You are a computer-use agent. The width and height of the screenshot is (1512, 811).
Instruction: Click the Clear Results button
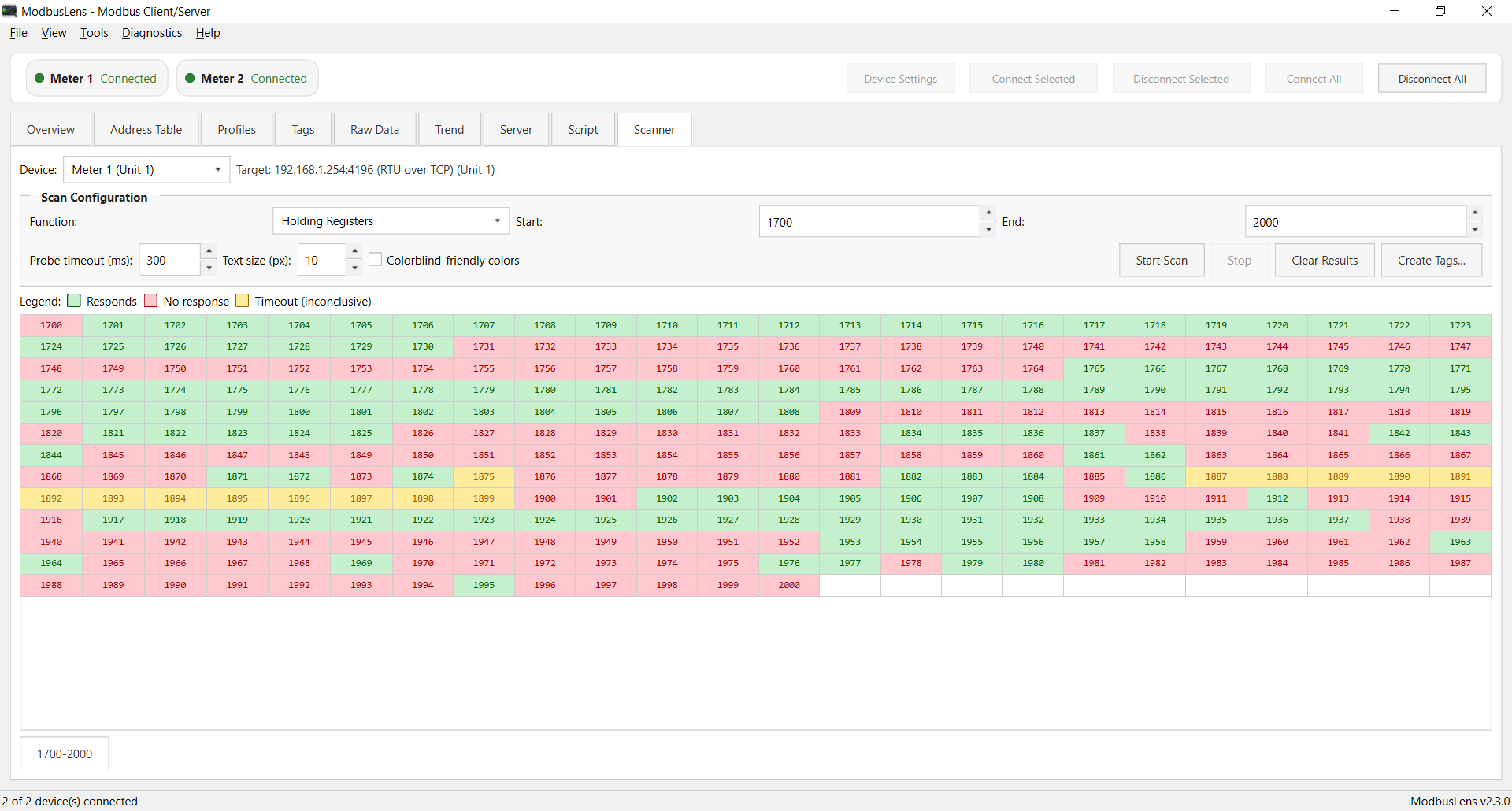click(x=1325, y=261)
